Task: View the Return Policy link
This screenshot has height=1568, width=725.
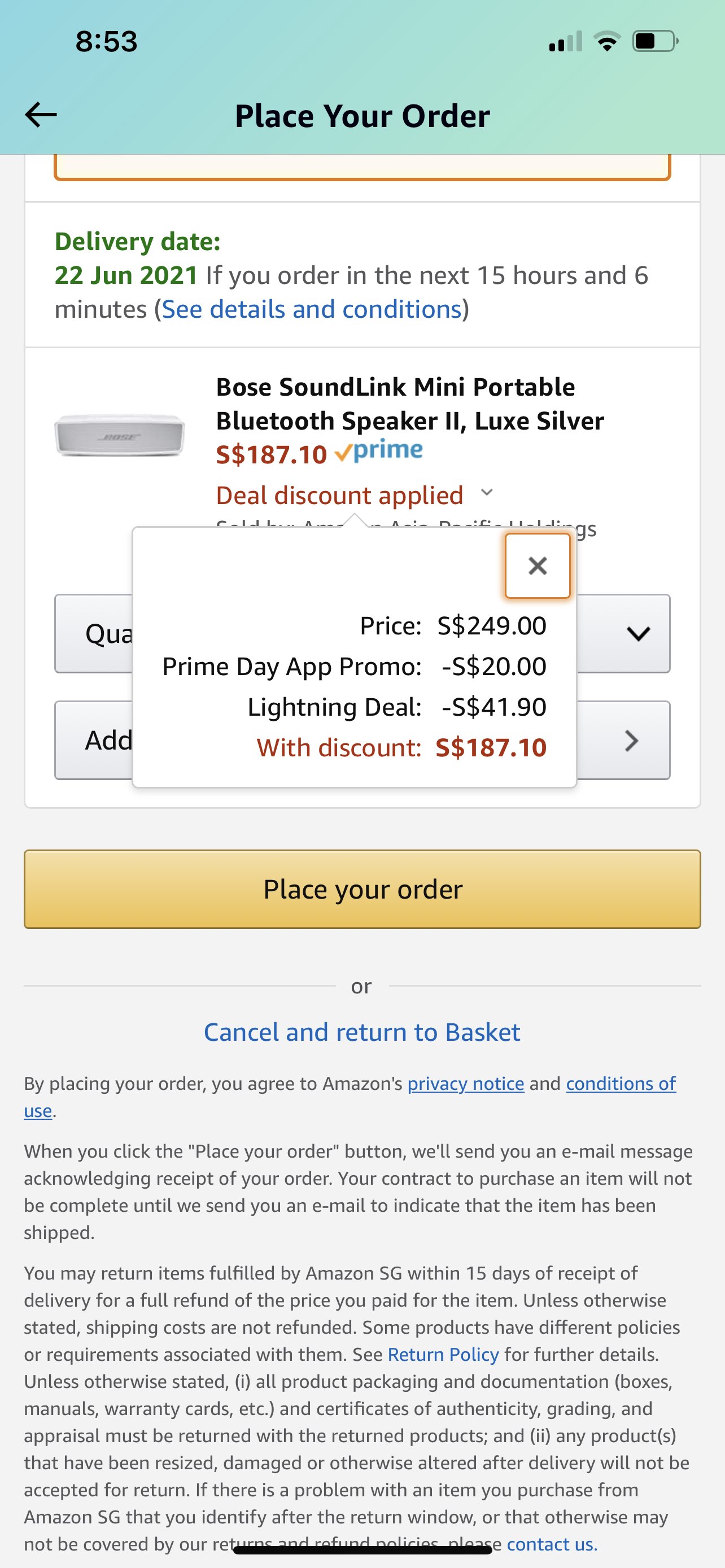Action: 443,1354
